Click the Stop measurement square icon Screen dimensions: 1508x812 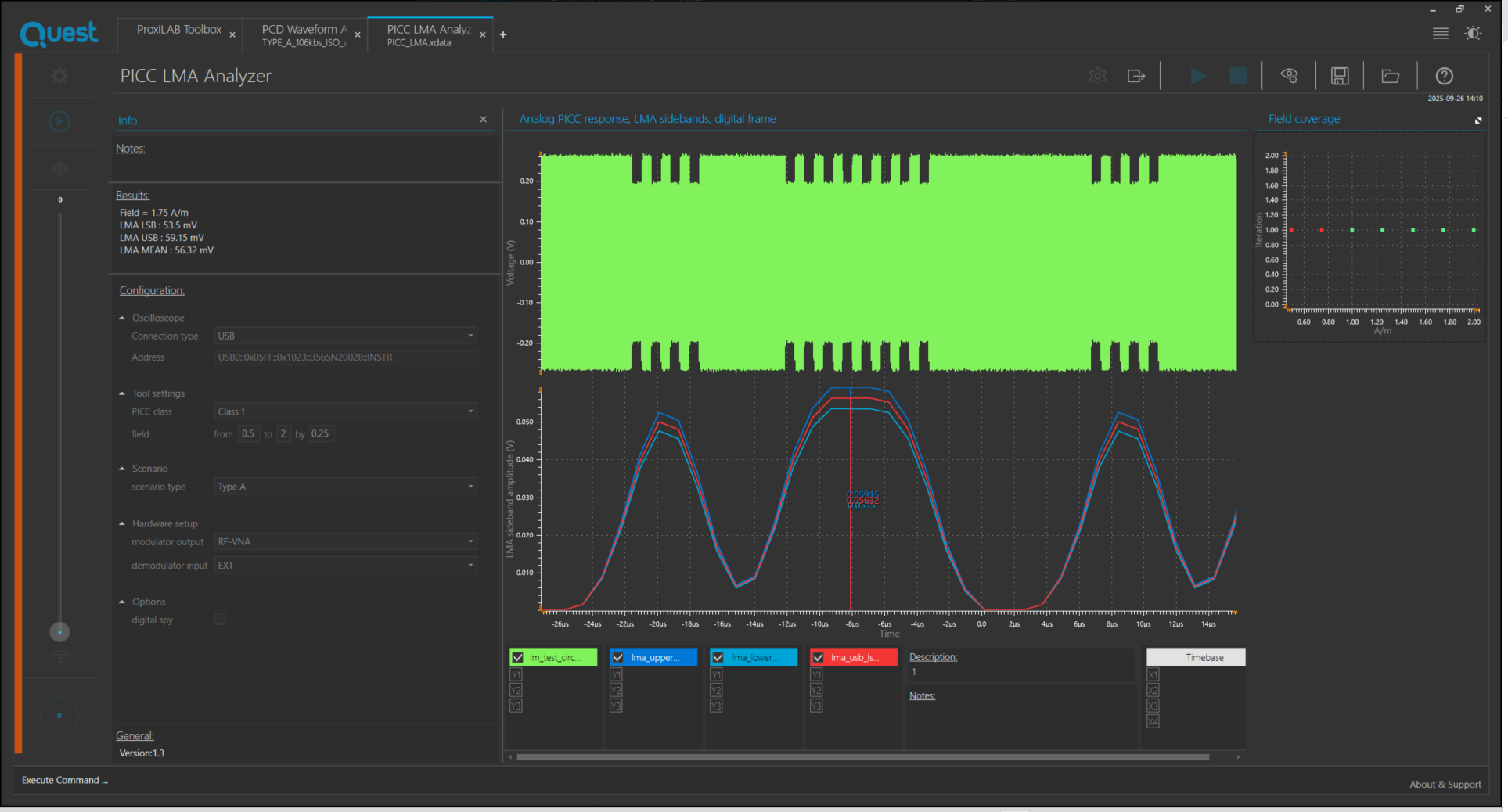point(1238,76)
